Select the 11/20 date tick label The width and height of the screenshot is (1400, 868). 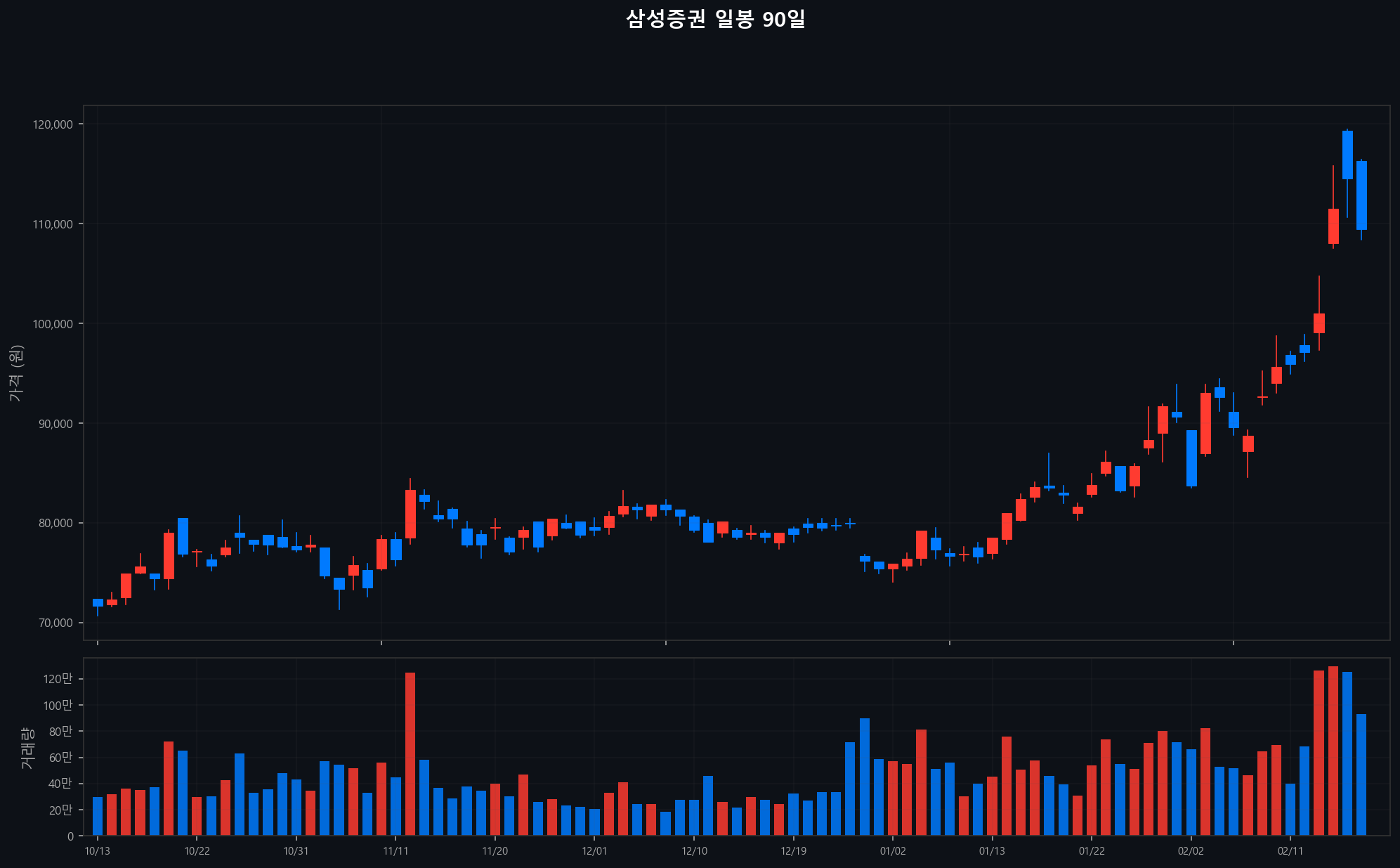point(495,850)
